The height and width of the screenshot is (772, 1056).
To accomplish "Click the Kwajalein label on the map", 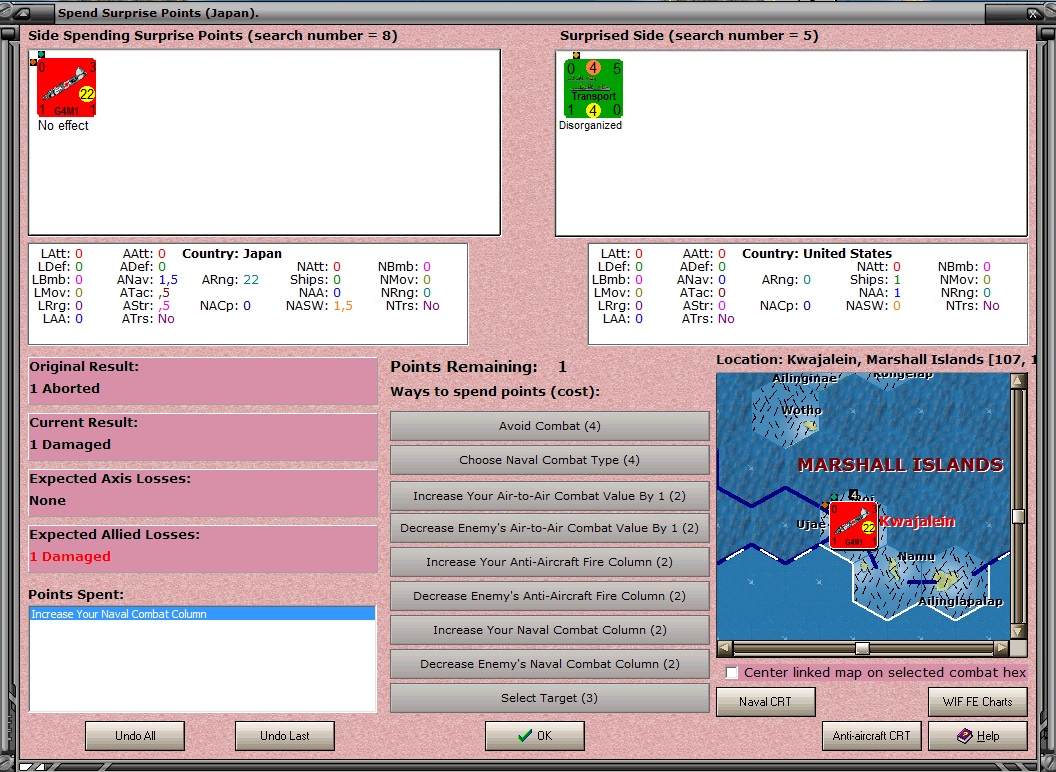I will pos(917,521).
